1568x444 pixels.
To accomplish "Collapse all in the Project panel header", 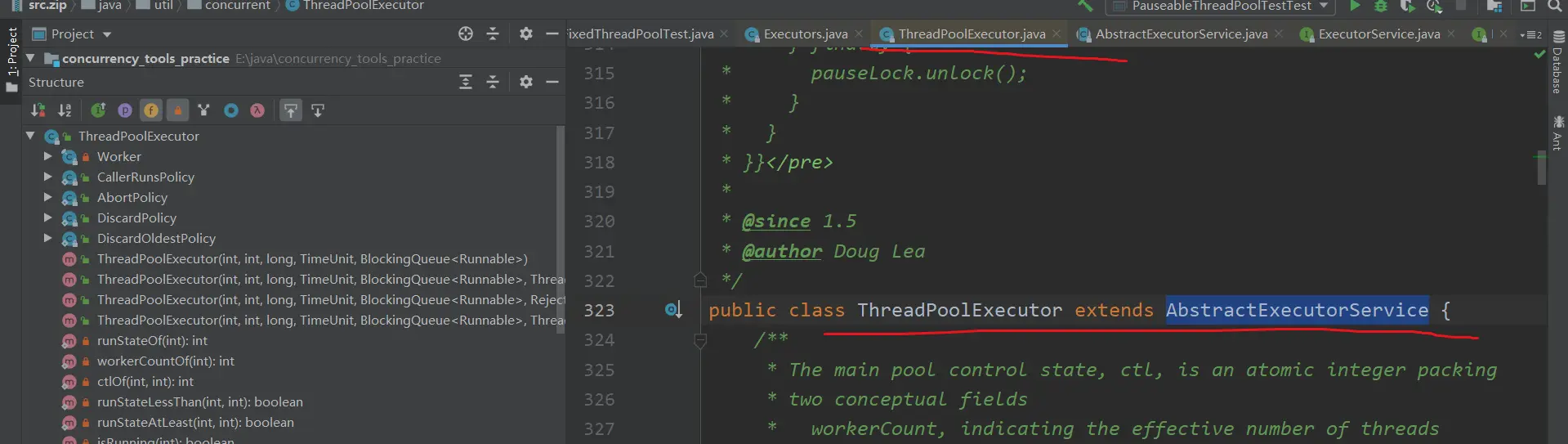I will click(x=493, y=34).
